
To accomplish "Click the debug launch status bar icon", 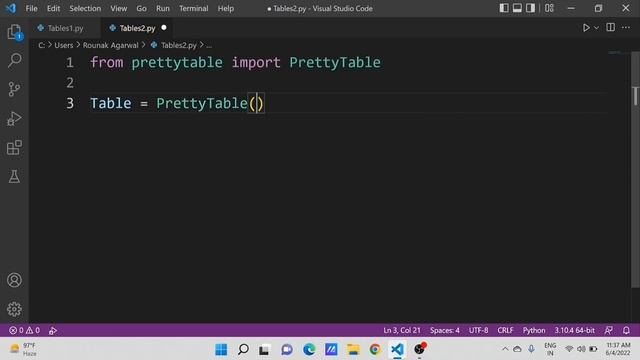I will pos(53,330).
